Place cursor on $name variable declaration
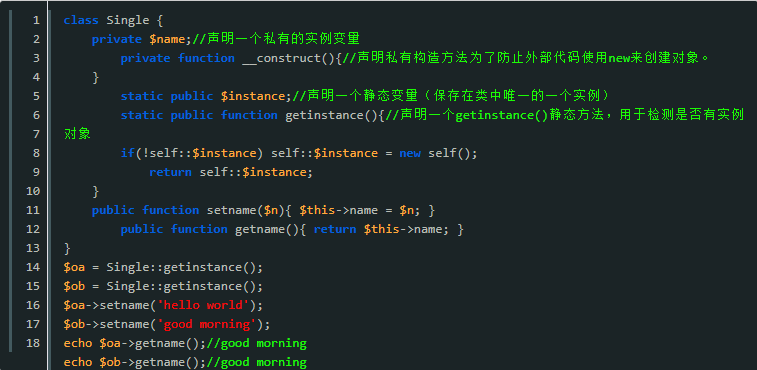This screenshot has width=757, height=370. click(167, 39)
